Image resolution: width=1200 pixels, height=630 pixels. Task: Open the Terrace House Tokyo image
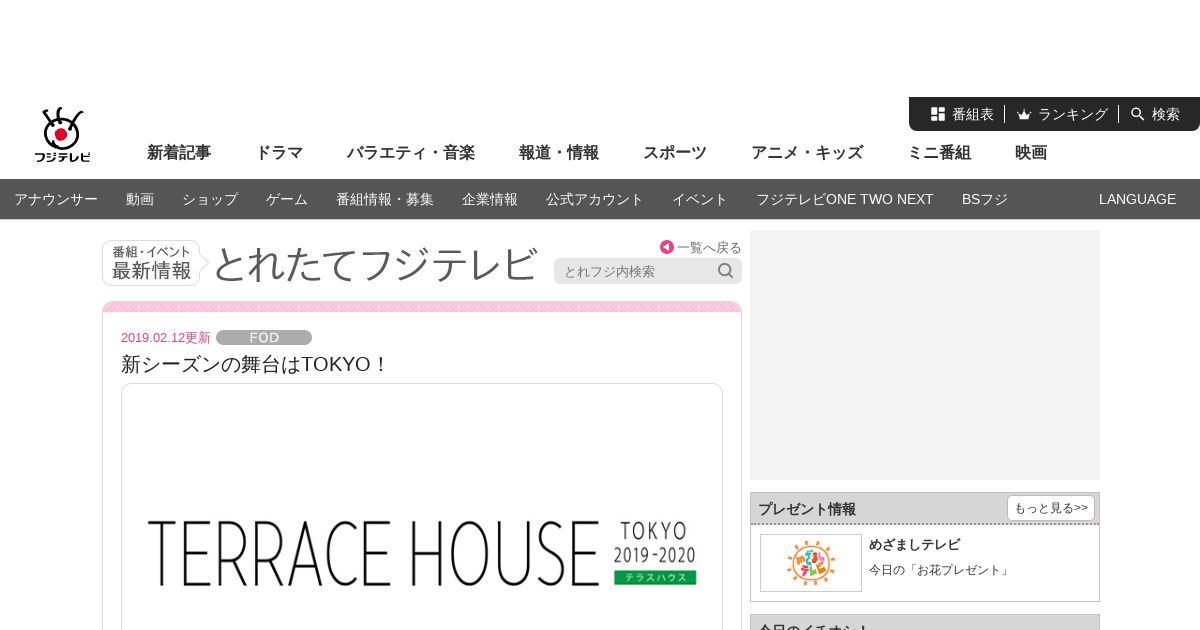(x=422, y=507)
